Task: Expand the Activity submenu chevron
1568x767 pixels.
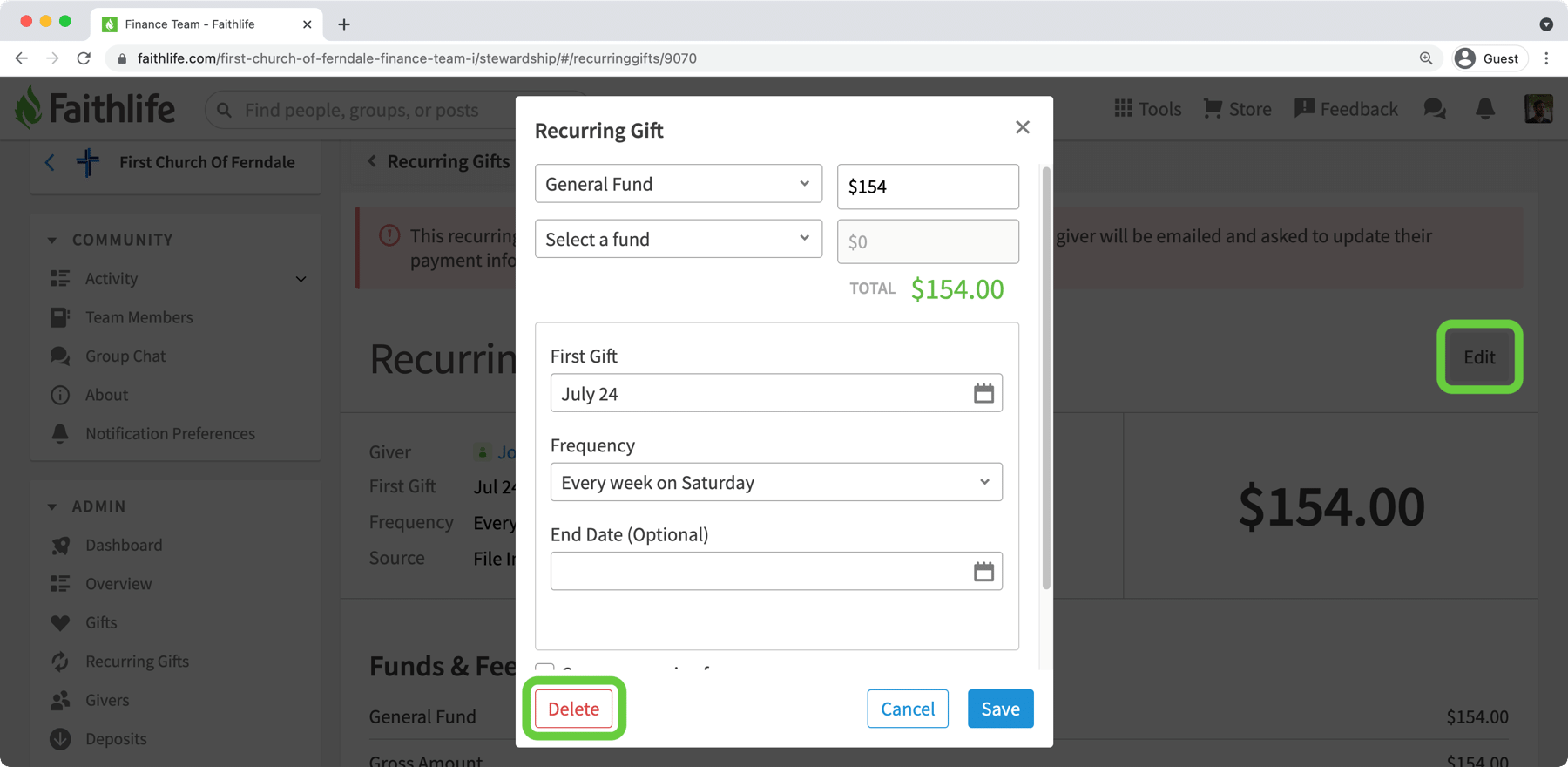Action: pos(301,279)
